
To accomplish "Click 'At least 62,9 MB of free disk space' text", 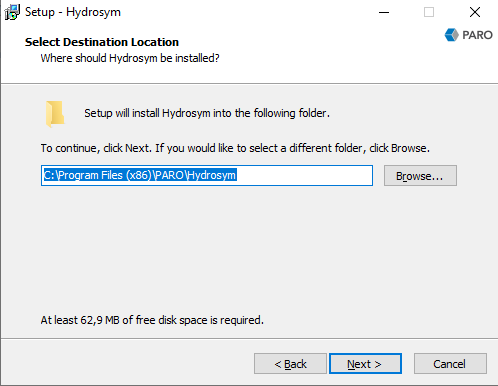I will click(152, 320).
